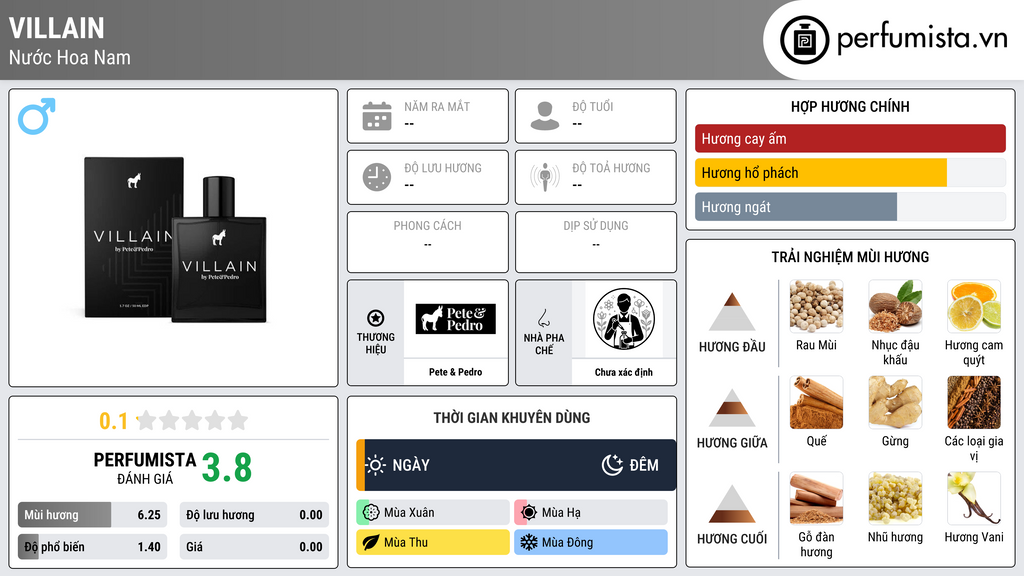Click the Hương đầu pyramid icon
Viewport: 1024px width, 576px height.
pyautogui.click(x=732, y=312)
